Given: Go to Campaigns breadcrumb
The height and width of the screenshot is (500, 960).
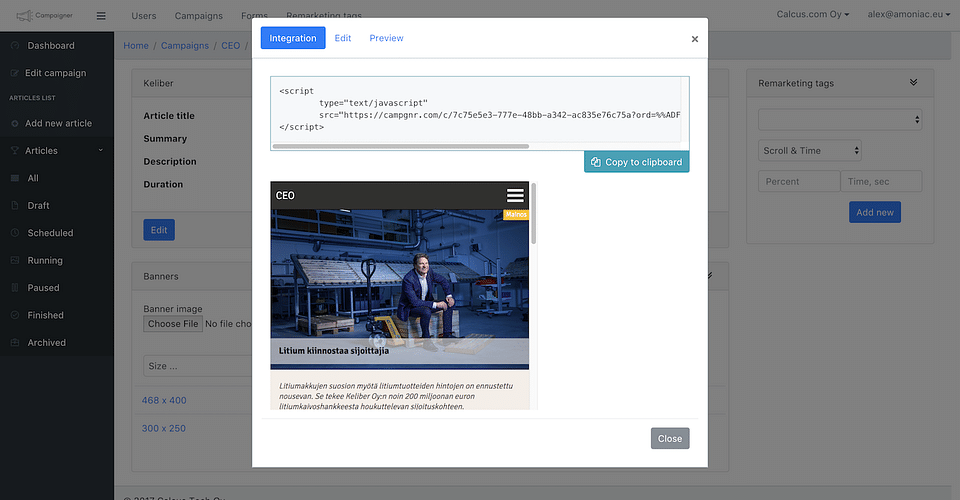Looking at the screenshot, I should (185, 45).
